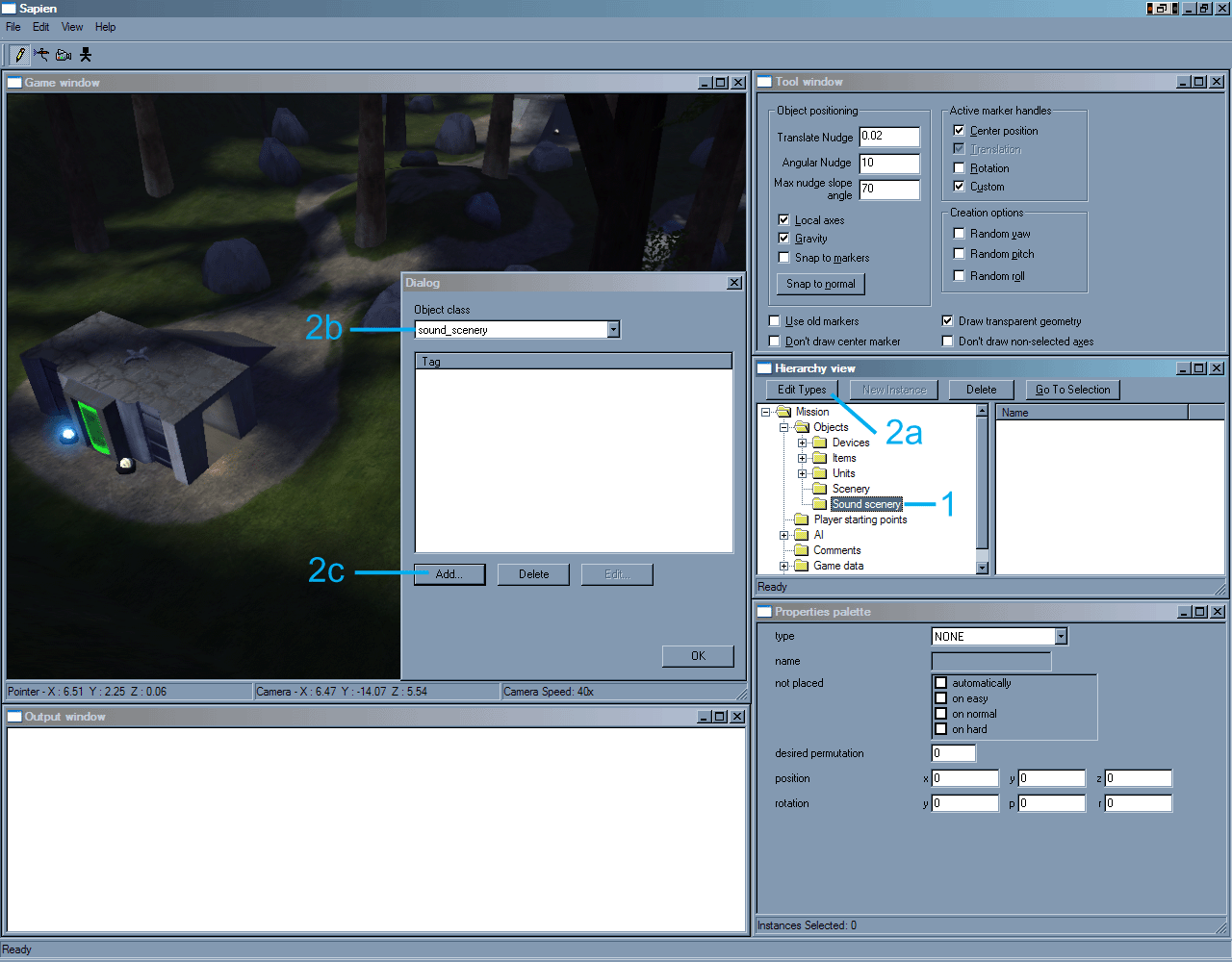The image size is (1232, 962).
Task: Click the Scenery folder icon in hierarchy
Action: pyautogui.click(x=820, y=489)
